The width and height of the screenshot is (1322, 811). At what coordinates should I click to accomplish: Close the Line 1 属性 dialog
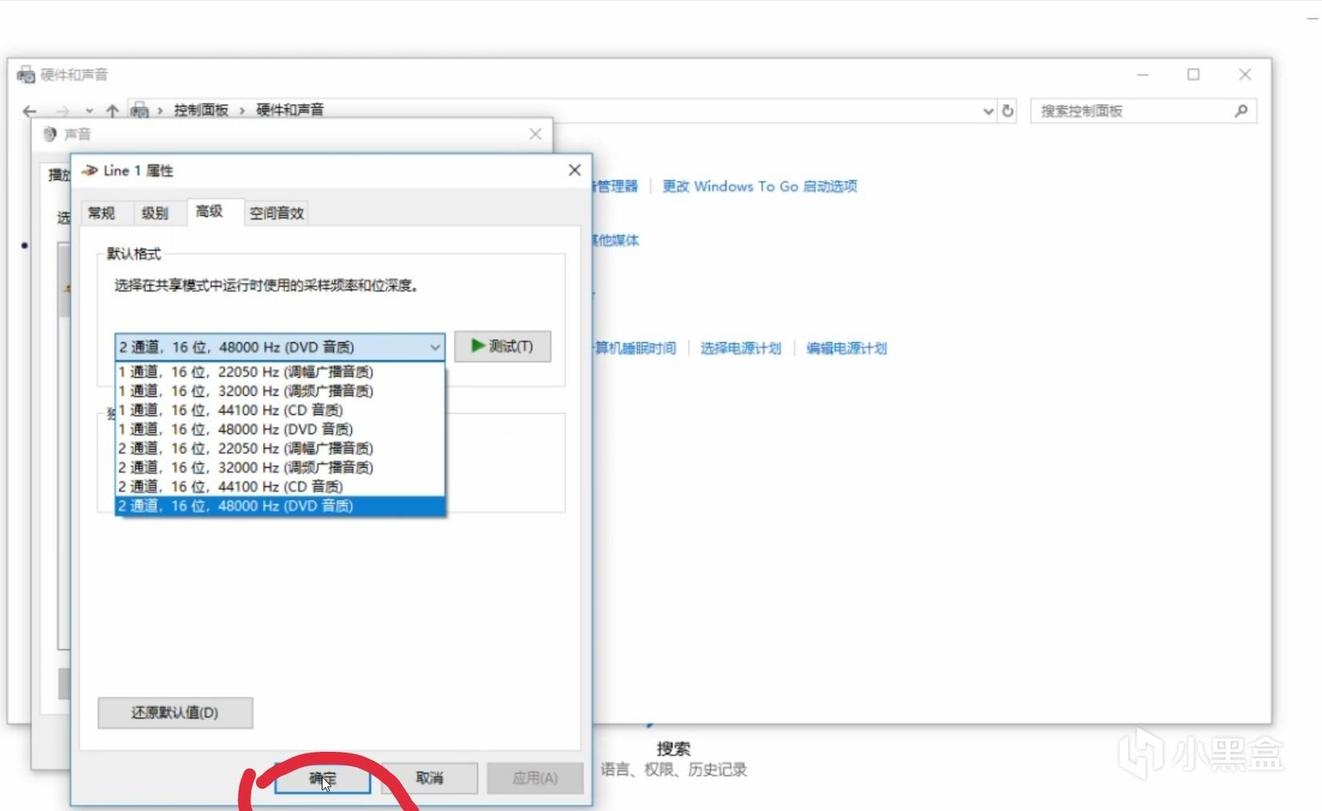click(574, 170)
